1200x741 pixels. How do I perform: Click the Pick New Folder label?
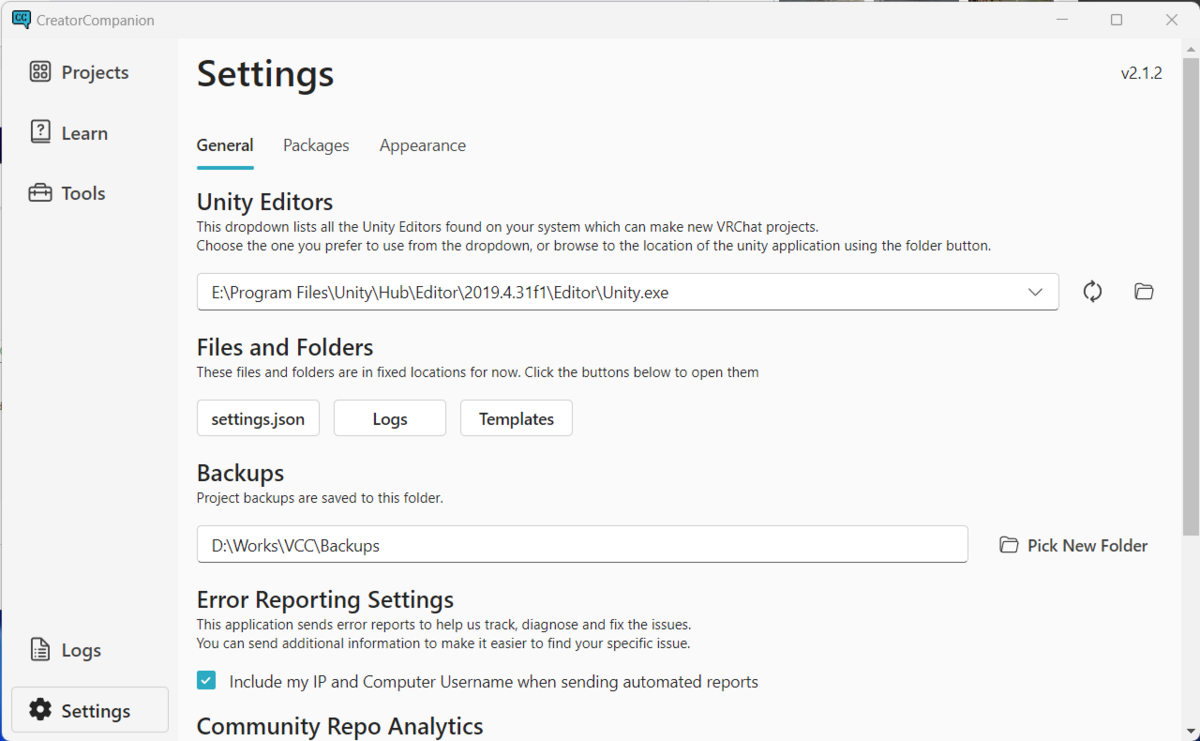[1087, 545]
